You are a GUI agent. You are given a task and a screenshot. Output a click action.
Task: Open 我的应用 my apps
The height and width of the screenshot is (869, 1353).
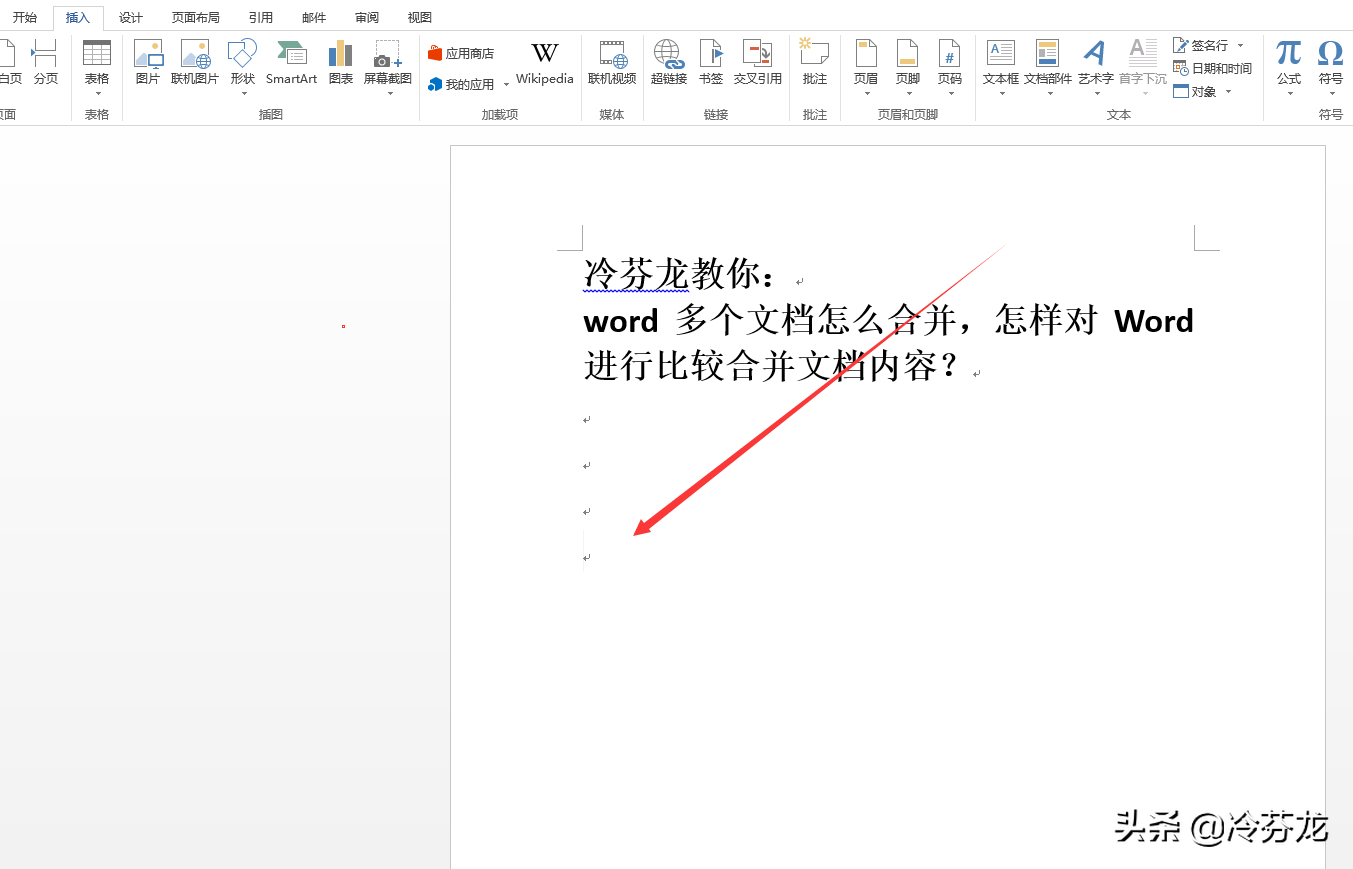pos(461,84)
